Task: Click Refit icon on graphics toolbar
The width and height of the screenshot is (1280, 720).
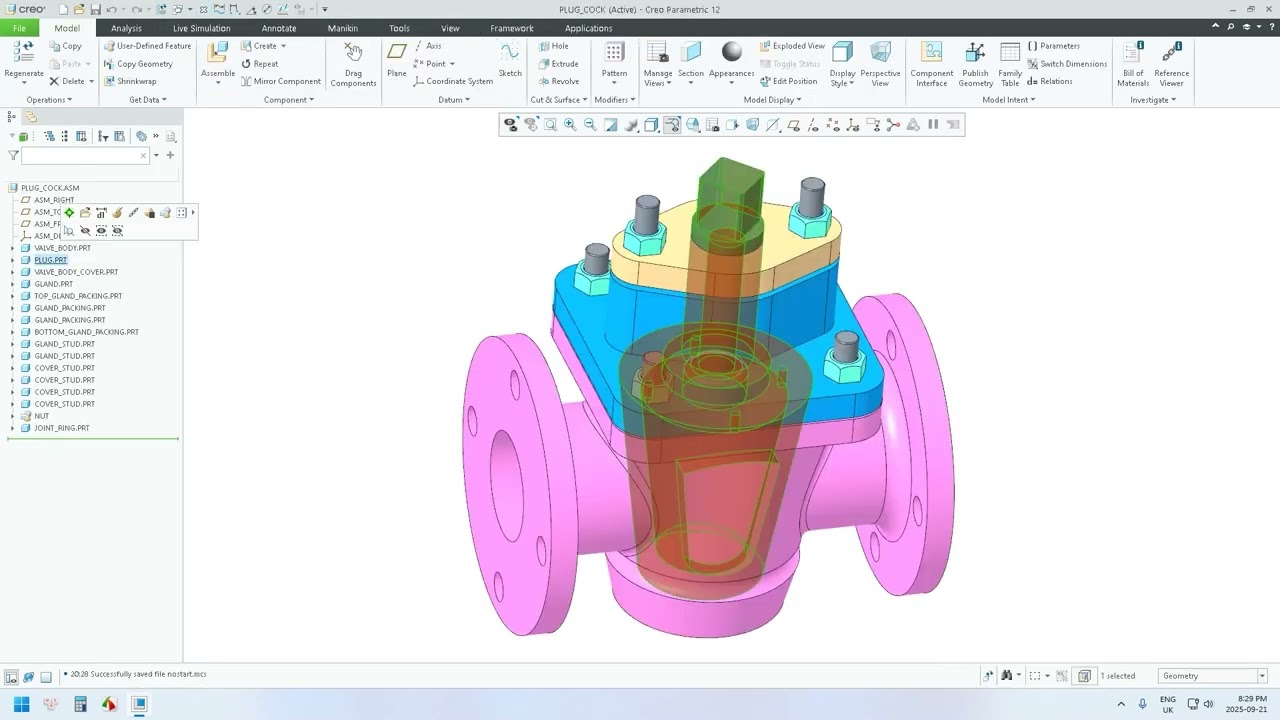Action: click(x=550, y=125)
